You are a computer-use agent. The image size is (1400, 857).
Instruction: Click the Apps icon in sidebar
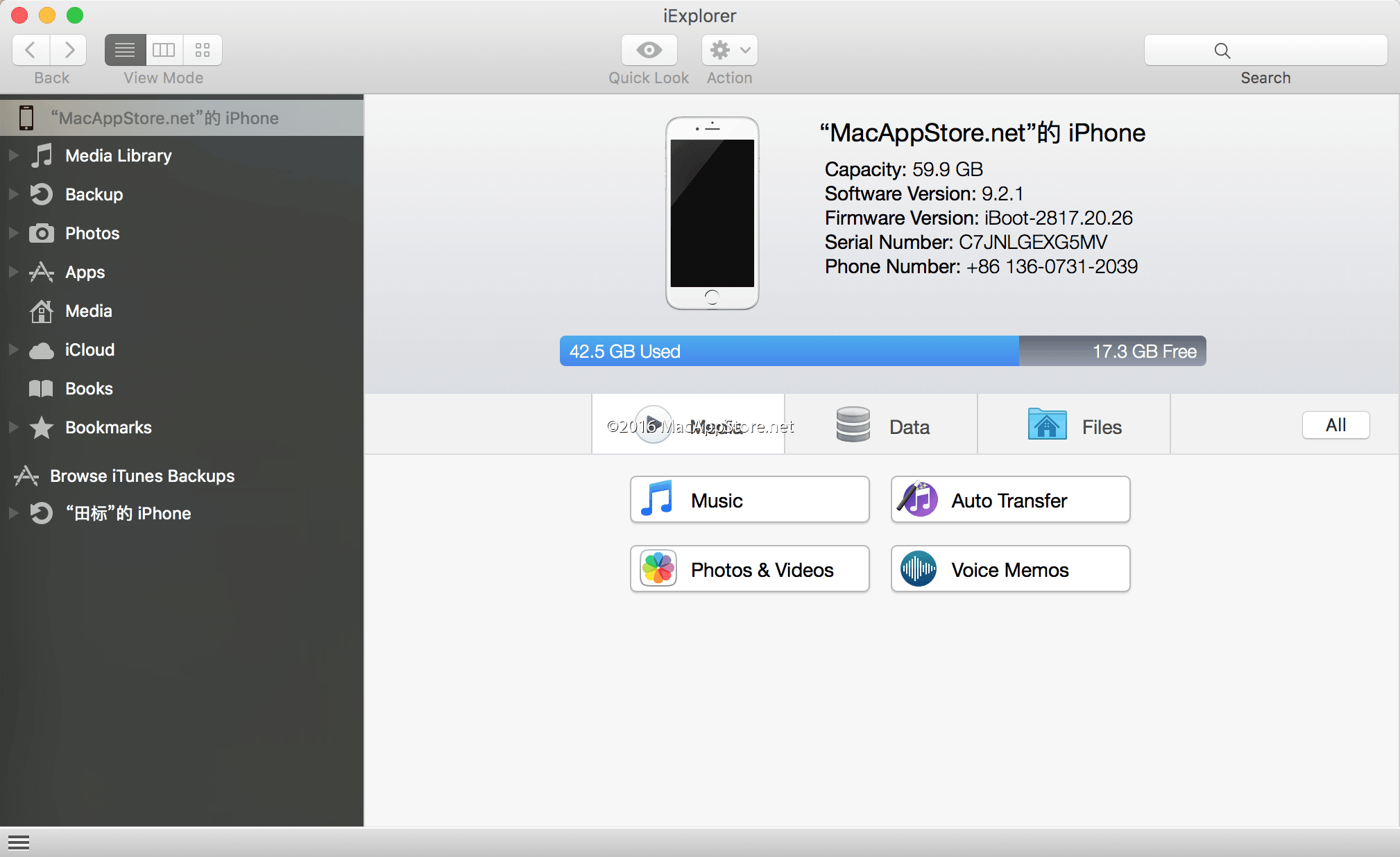pos(42,272)
